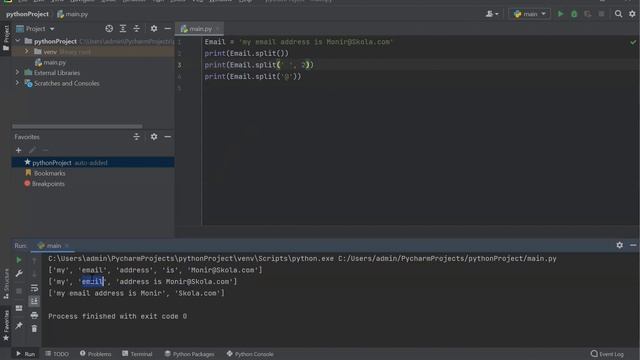
Task: Open the Run tool window button
Action: pyautogui.click(x=26, y=354)
